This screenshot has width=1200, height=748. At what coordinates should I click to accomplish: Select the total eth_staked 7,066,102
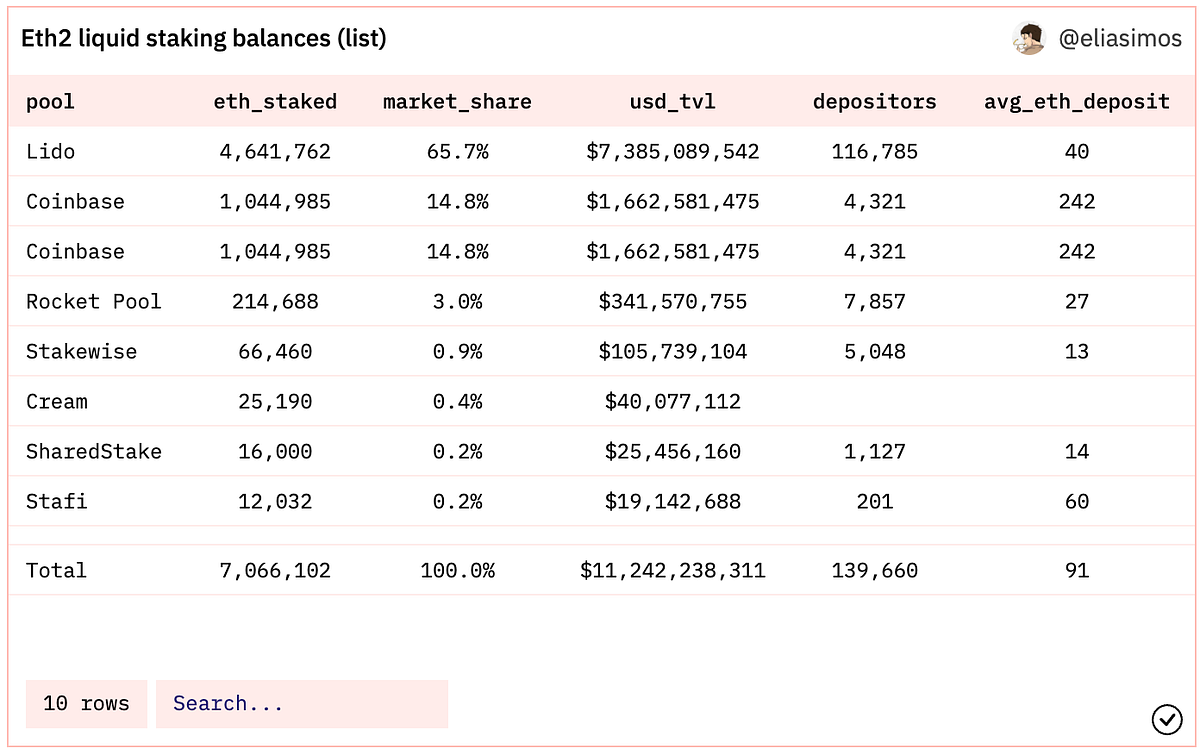(275, 571)
